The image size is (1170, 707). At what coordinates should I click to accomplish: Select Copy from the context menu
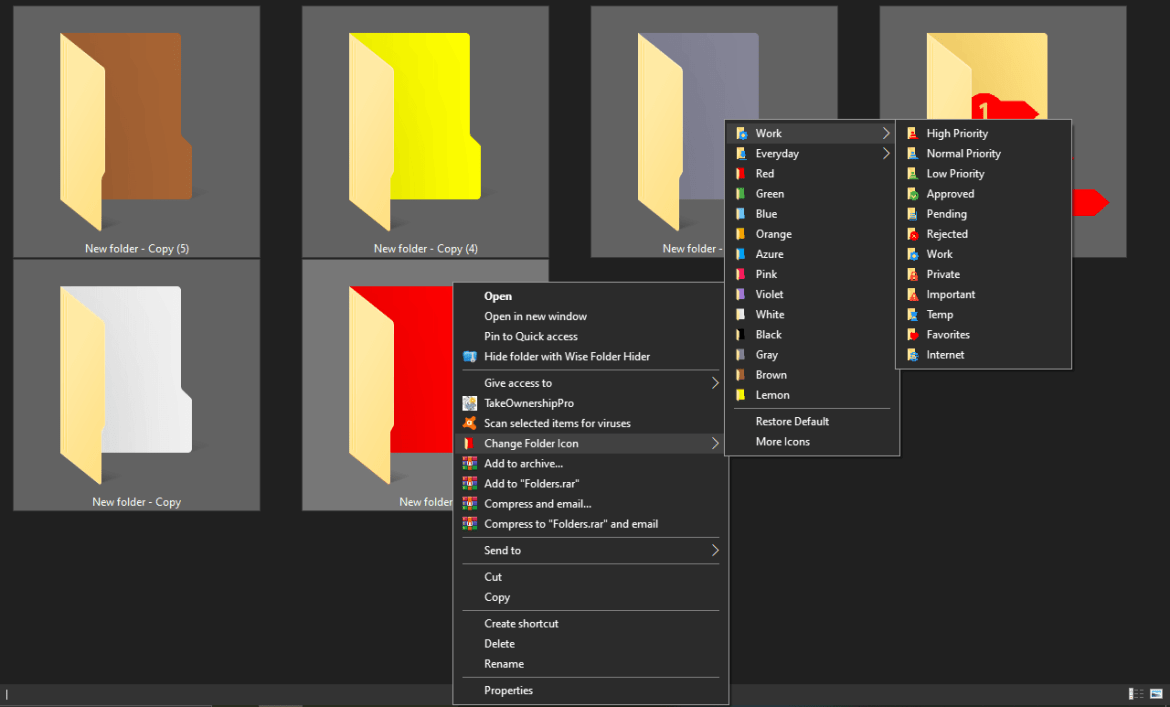point(496,597)
